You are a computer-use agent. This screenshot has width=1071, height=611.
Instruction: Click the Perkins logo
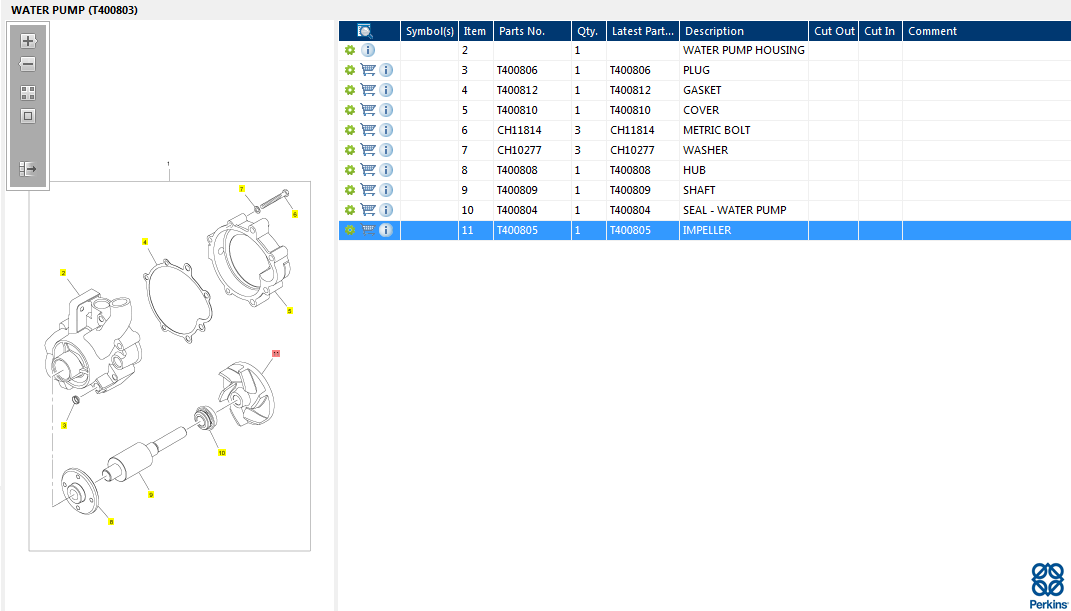pos(1047,586)
